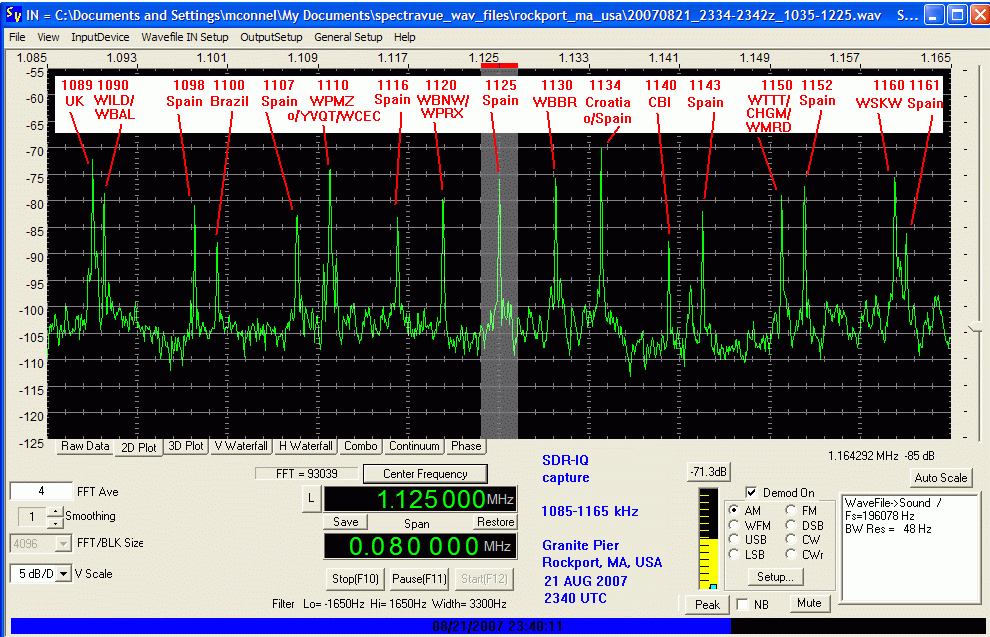Open the General Setup menu

tap(348, 37)
